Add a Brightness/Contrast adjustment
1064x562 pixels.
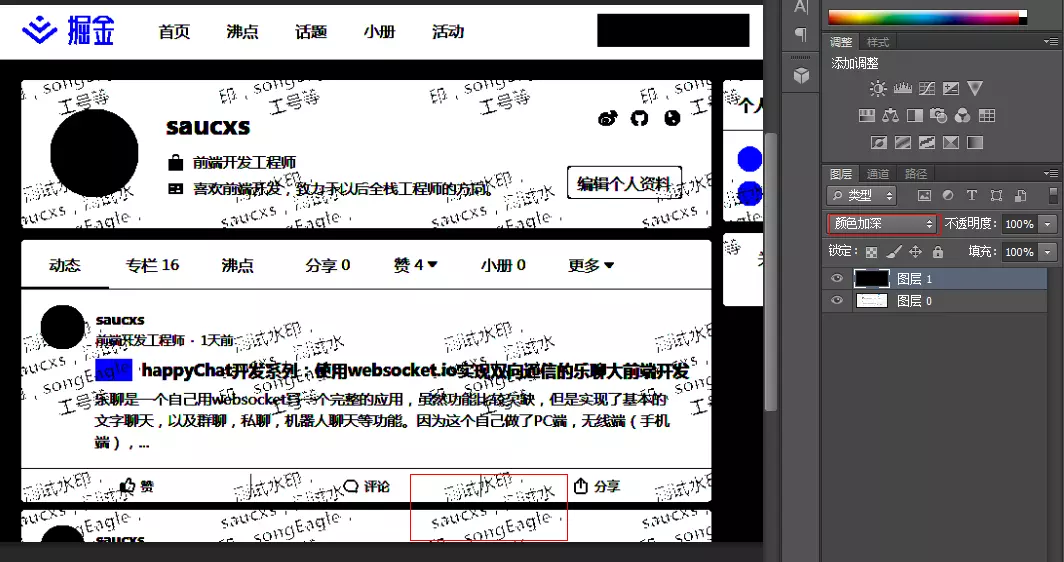pyautogui.click(x=878, y=88)
